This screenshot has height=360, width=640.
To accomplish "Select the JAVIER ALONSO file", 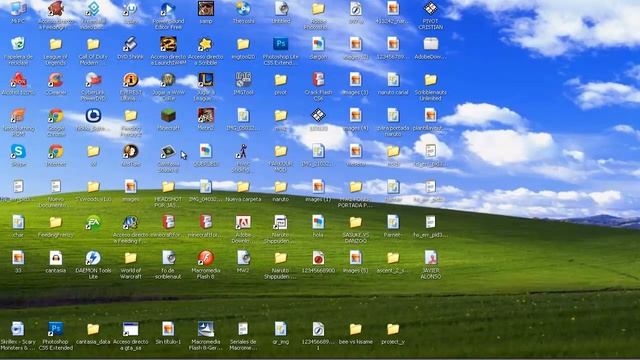I will pos(431,258).
